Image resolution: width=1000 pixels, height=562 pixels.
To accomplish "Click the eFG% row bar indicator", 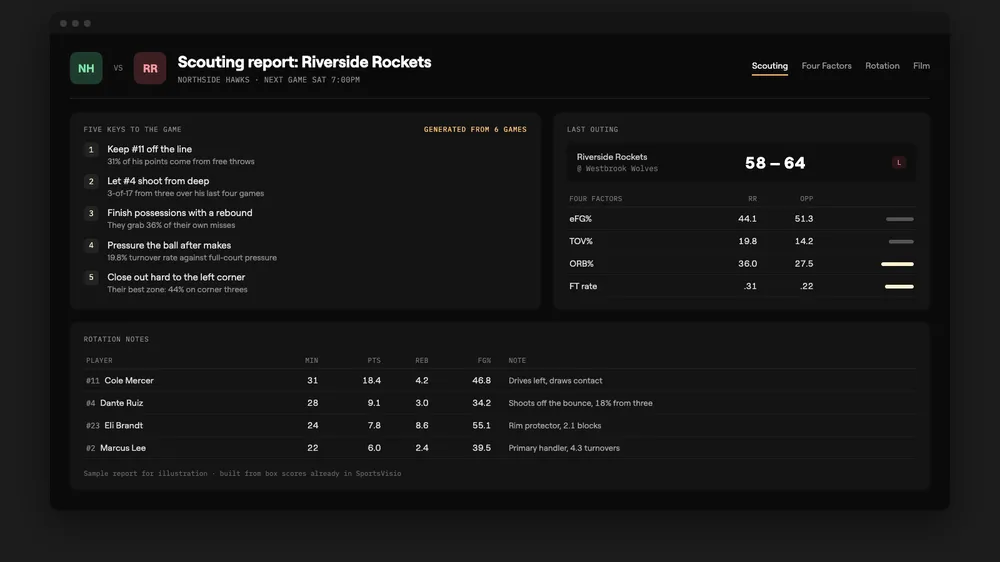I will point(899,219).
